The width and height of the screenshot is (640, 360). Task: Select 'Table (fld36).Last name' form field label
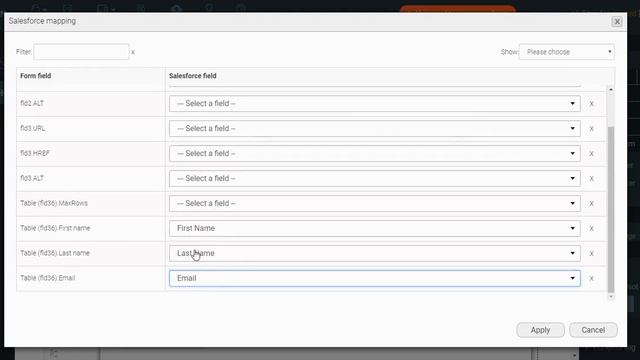[55, 253]
